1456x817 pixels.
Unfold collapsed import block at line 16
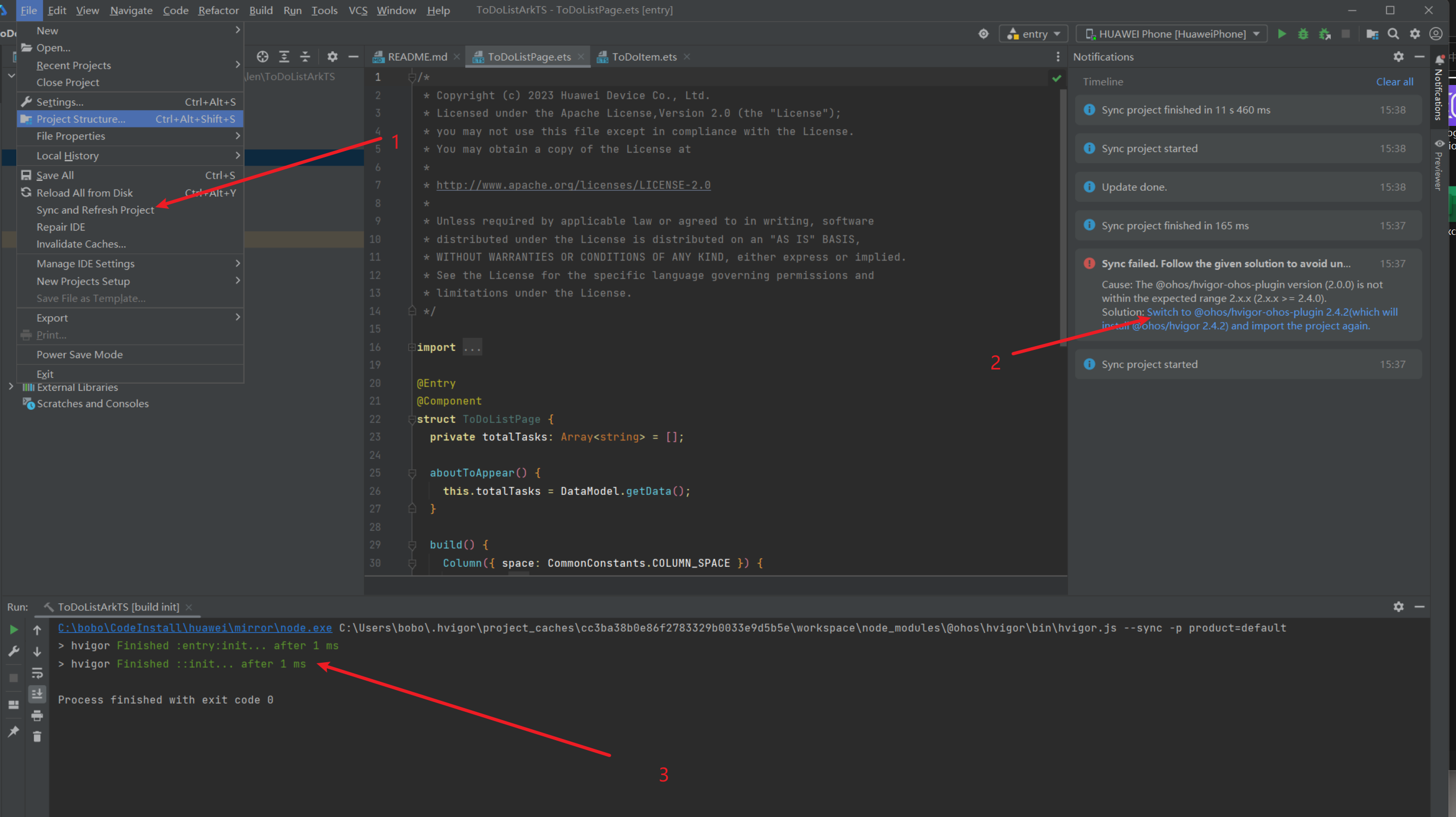pyautogui.click(x=411, y=347)
